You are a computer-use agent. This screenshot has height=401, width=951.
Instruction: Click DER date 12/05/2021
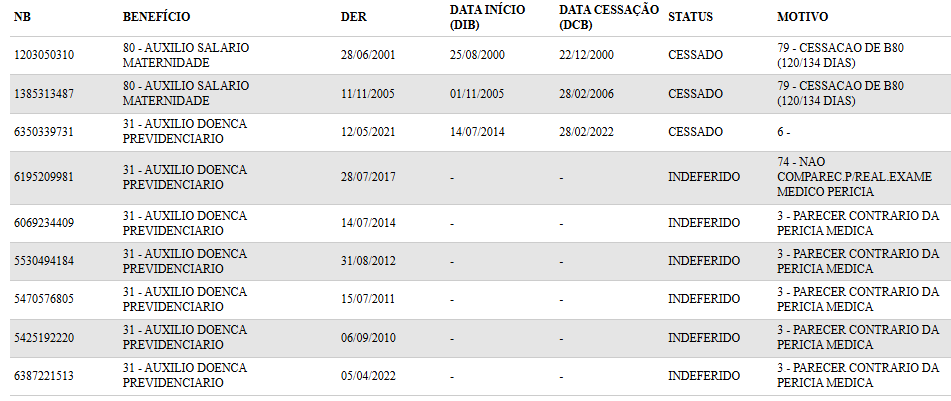[368, 132]
